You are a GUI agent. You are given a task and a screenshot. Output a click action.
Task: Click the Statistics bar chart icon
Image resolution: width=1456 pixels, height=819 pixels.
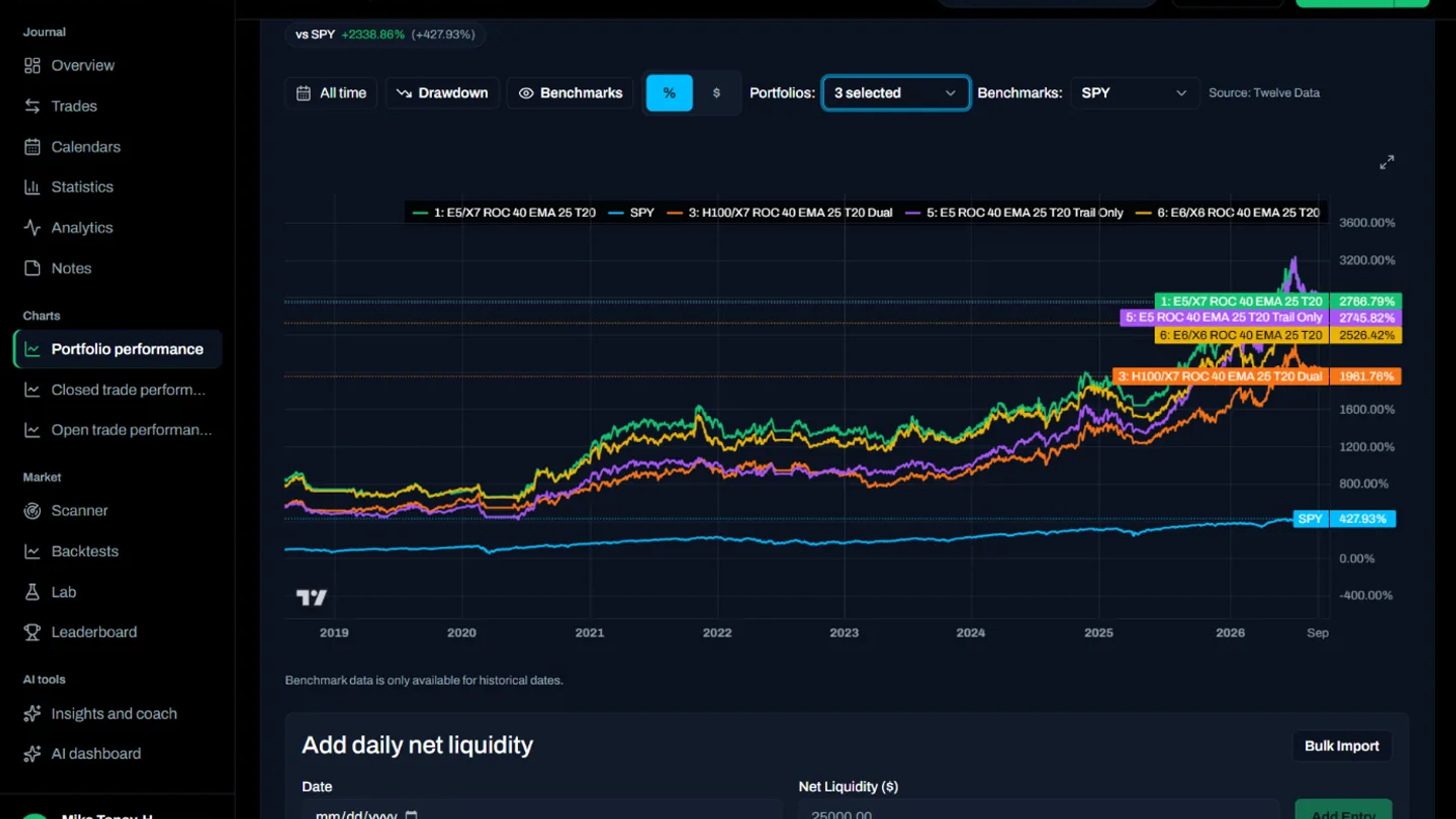pos(32,187)
